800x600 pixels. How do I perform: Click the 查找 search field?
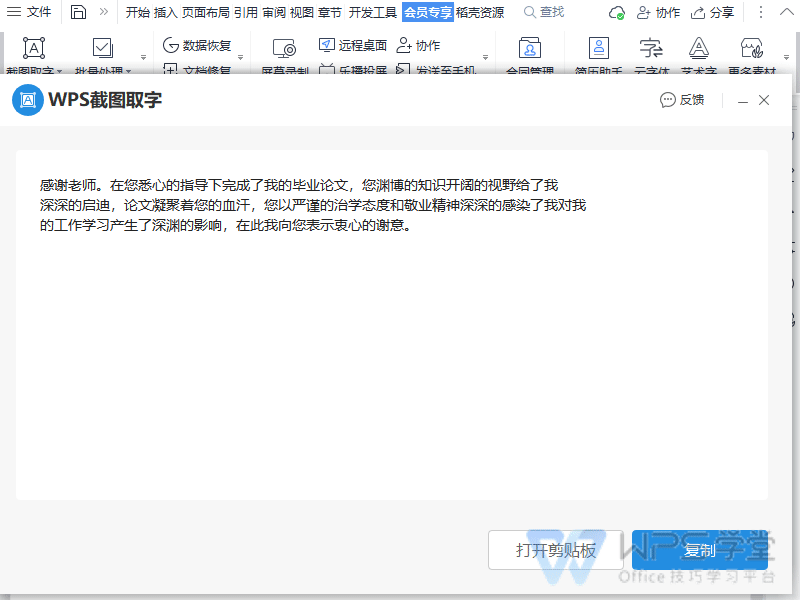pyautogui.click(x=544, y=12)
